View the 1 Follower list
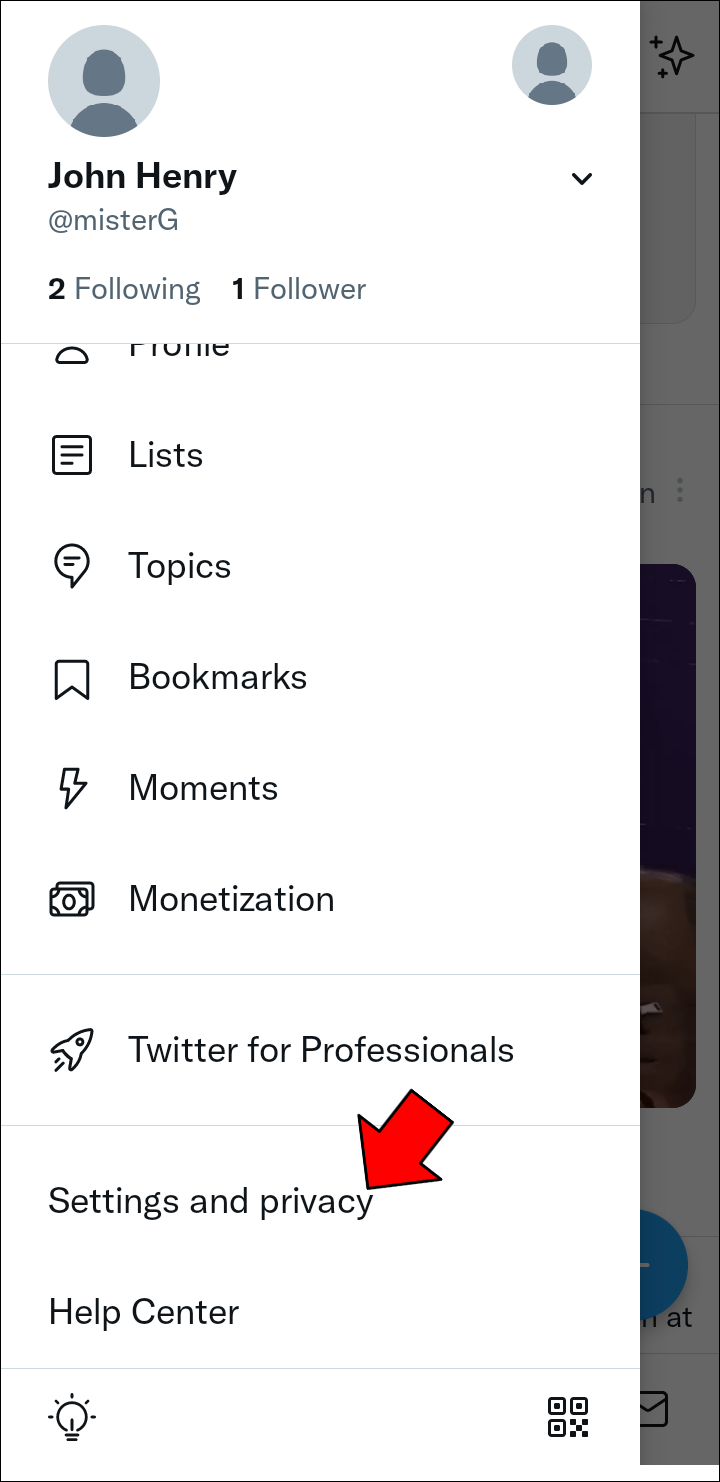This screenshot has height=1482, width=720. click(299, 288)
